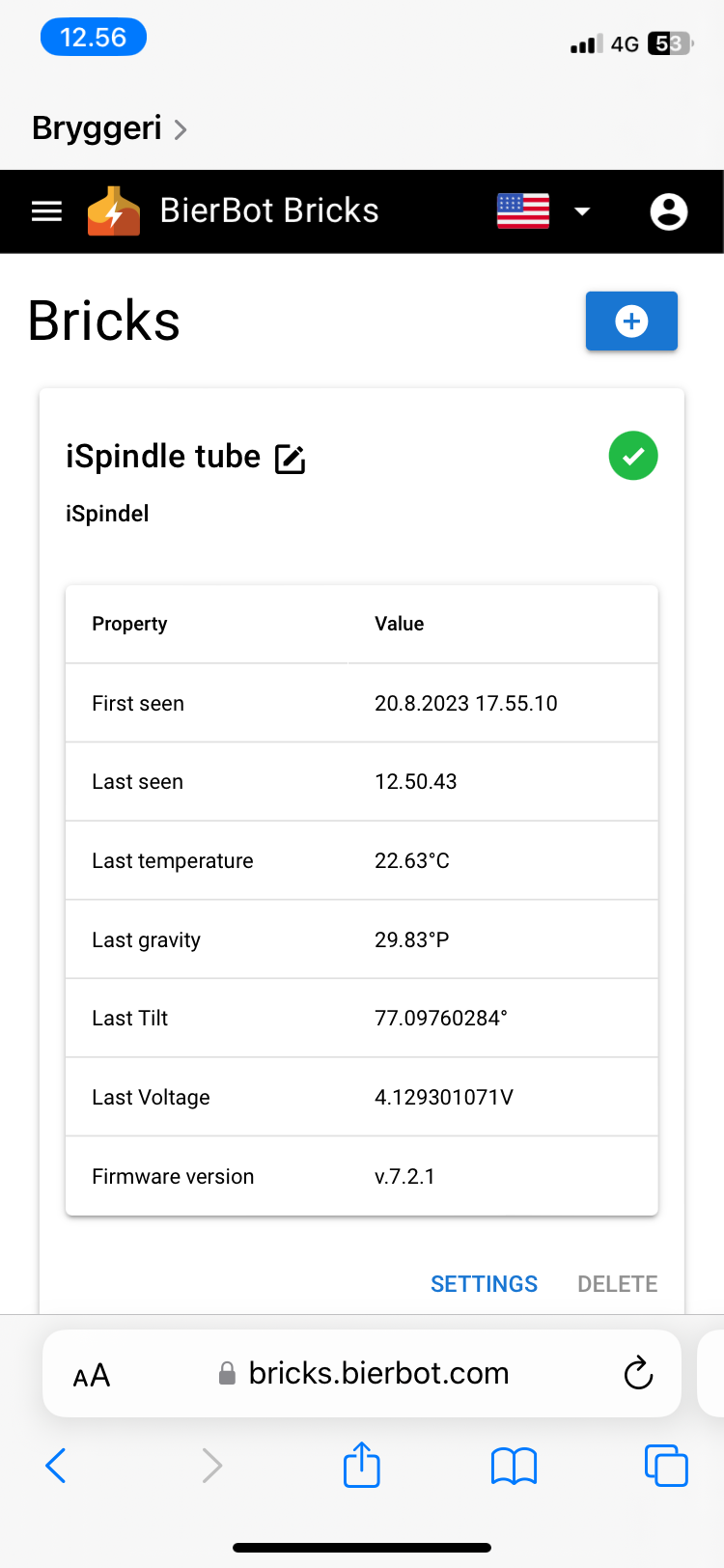Image resolution: width=724 pixels, height=1568 pixels.
Task: Click the BierBot Bricks title text
Action: pyautogui.click(x=269, y=210)
